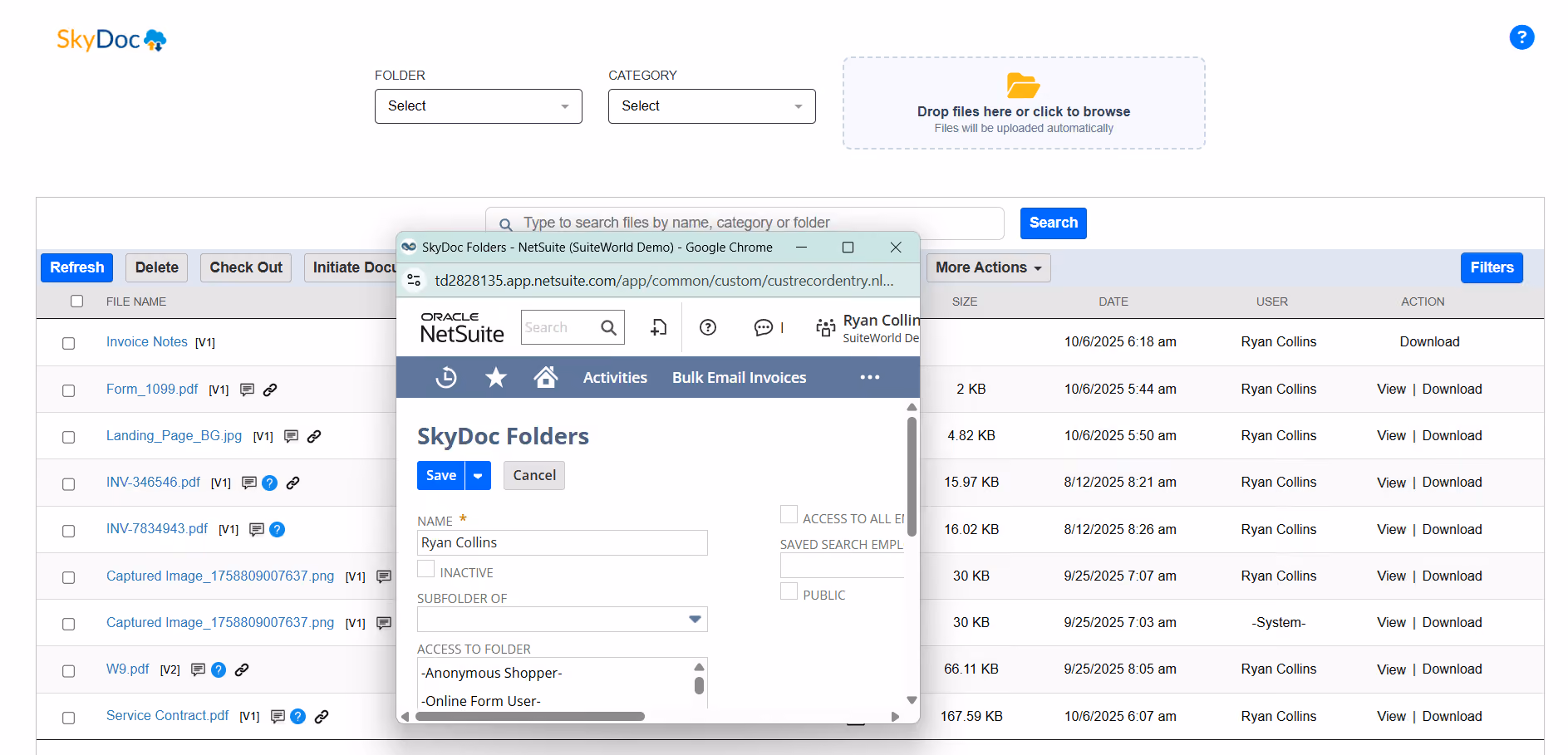Expand the SUBFOLDER OF dropdown arrow
Screen dimensions: 1568x755
696,620
